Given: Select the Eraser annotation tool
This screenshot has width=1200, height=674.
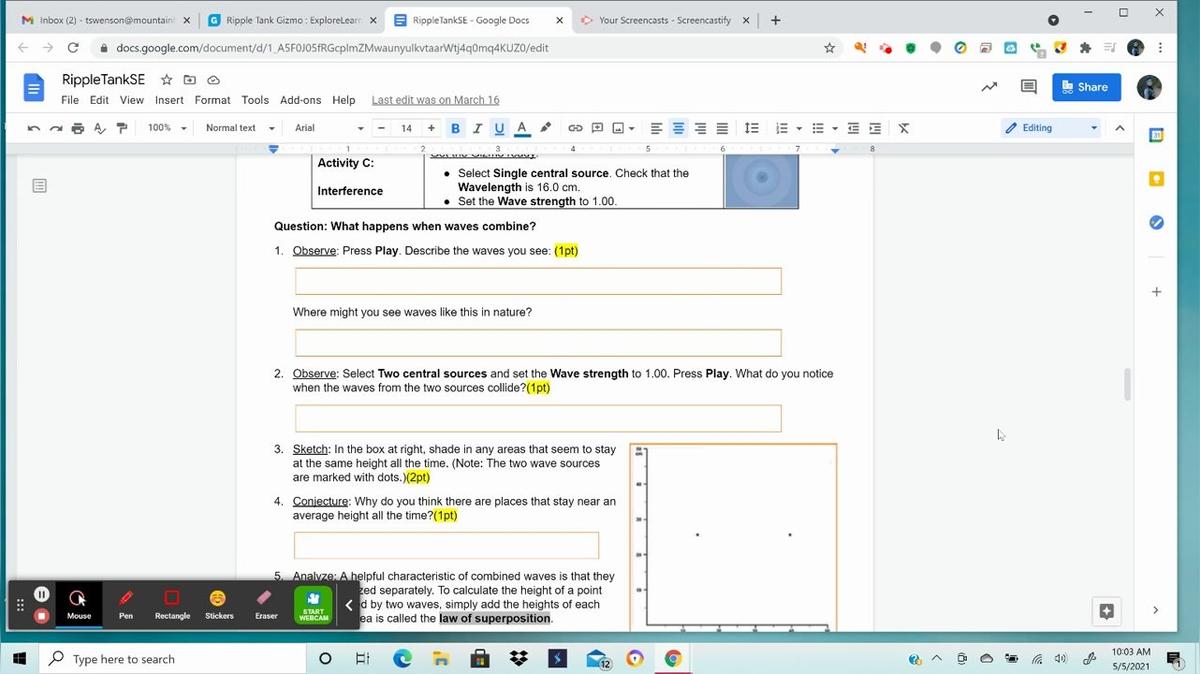Looking at the screenshot, I should click(x=265, y=604).
